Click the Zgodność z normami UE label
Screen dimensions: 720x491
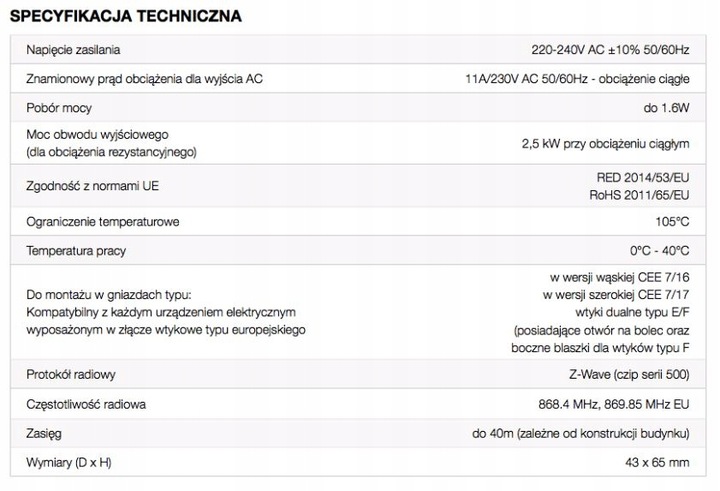point(95,186)
